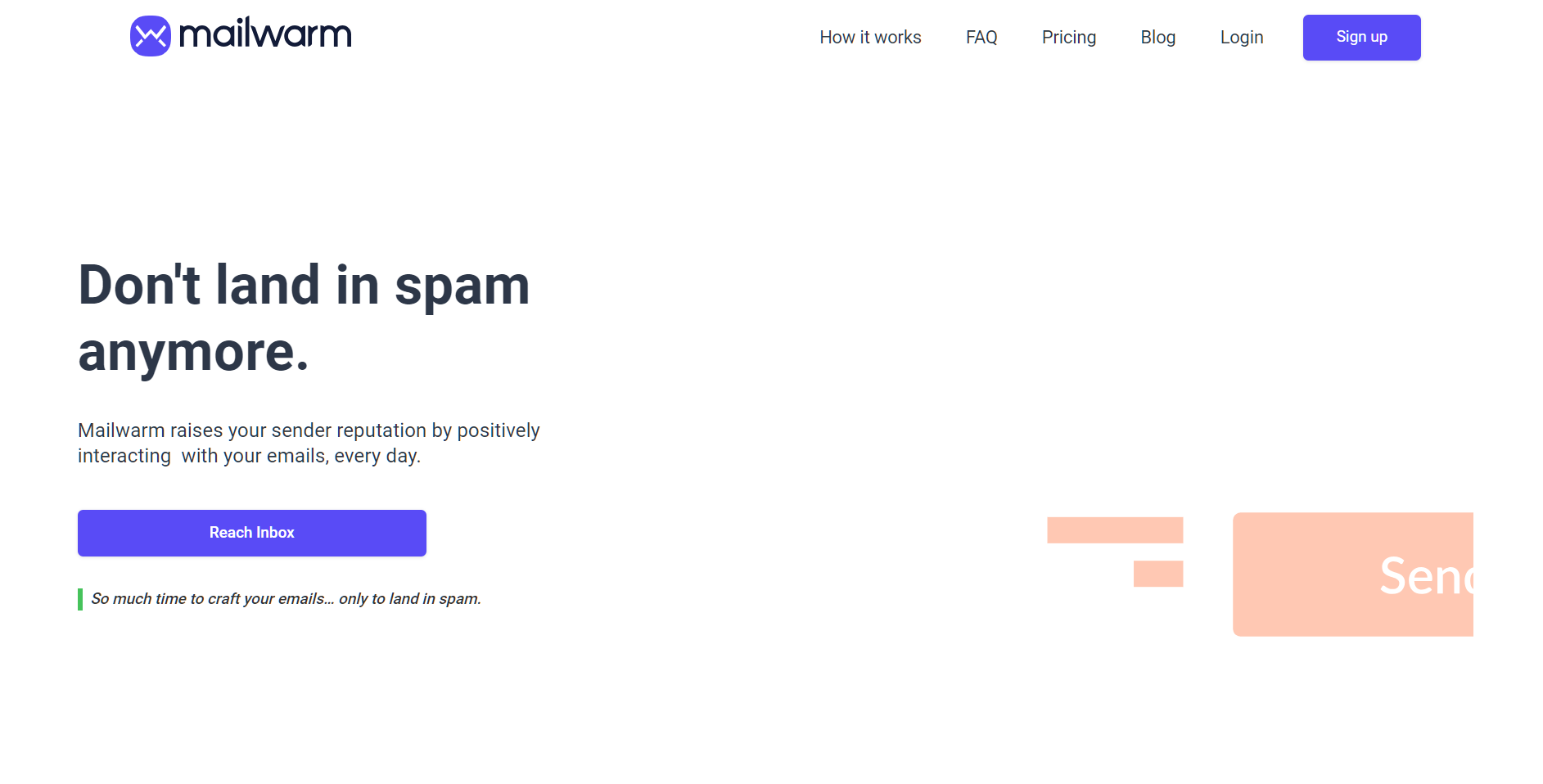
Task: Click "Mailwarm" at the start of the description
Action: [x=121, y=430]
